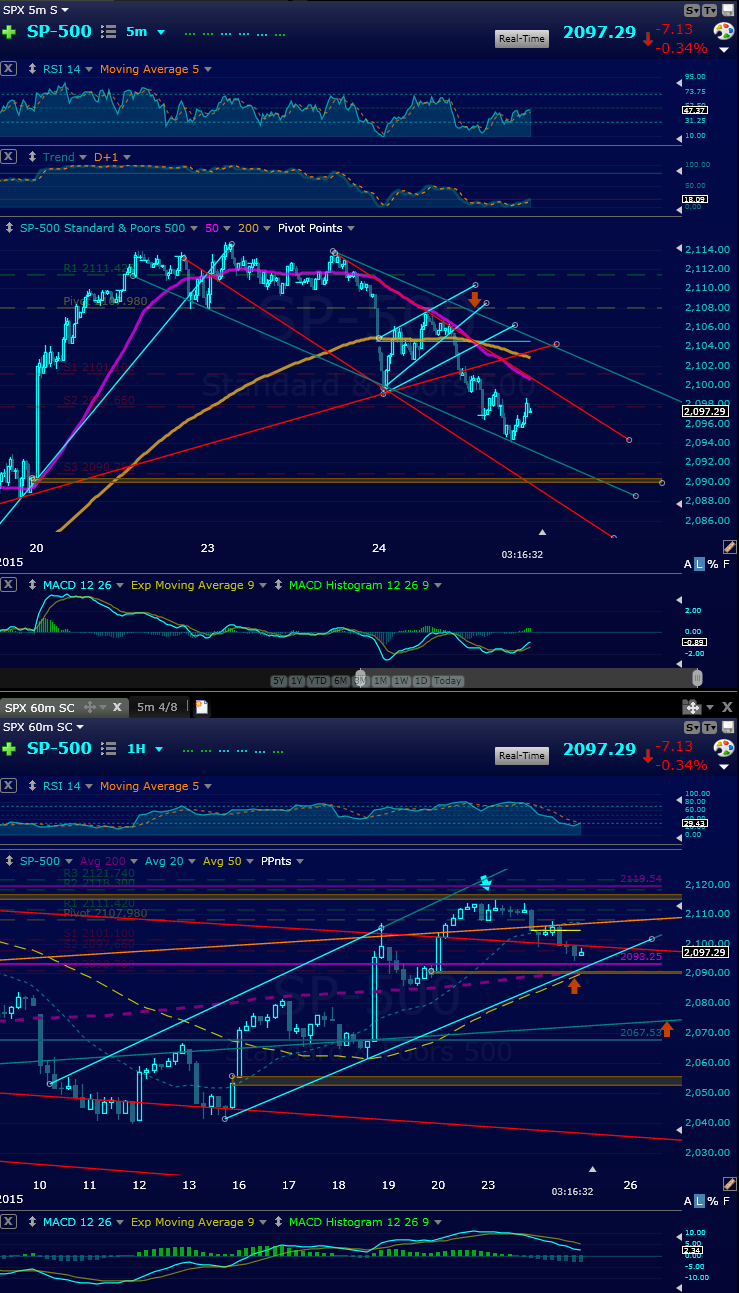The width and height of the screenshot is (739, 1293).
Task: Click the green plus icon on the 1H chart
Action: [x=9, y=749]
